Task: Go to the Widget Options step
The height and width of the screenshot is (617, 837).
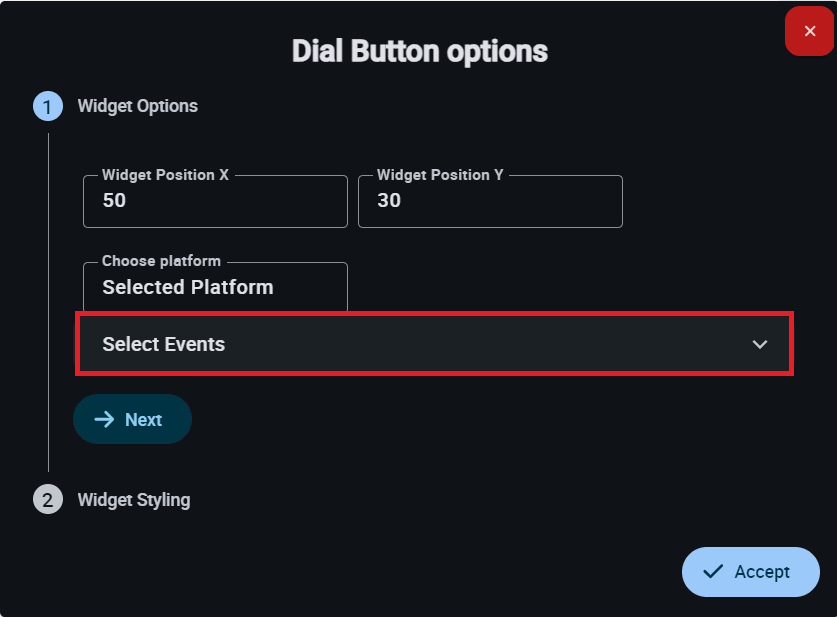Action: [x=138, y=106]
